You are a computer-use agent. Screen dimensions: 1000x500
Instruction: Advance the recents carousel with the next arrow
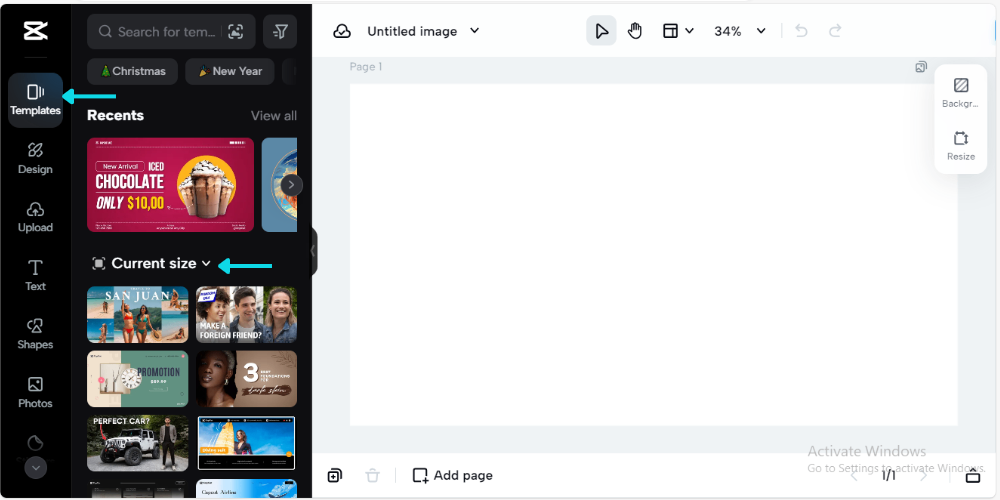pyautogui.click(x=291, y=185)
